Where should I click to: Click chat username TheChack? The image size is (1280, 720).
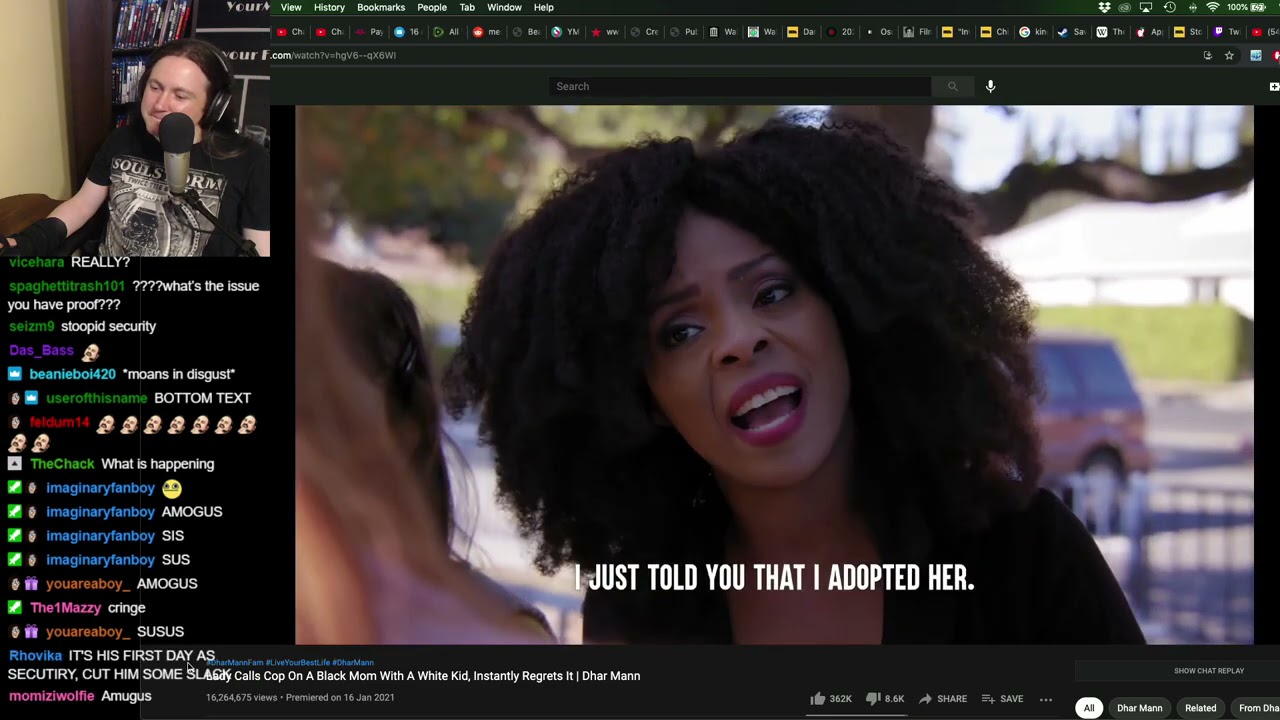pyautogui.click(x=62, y=464)
